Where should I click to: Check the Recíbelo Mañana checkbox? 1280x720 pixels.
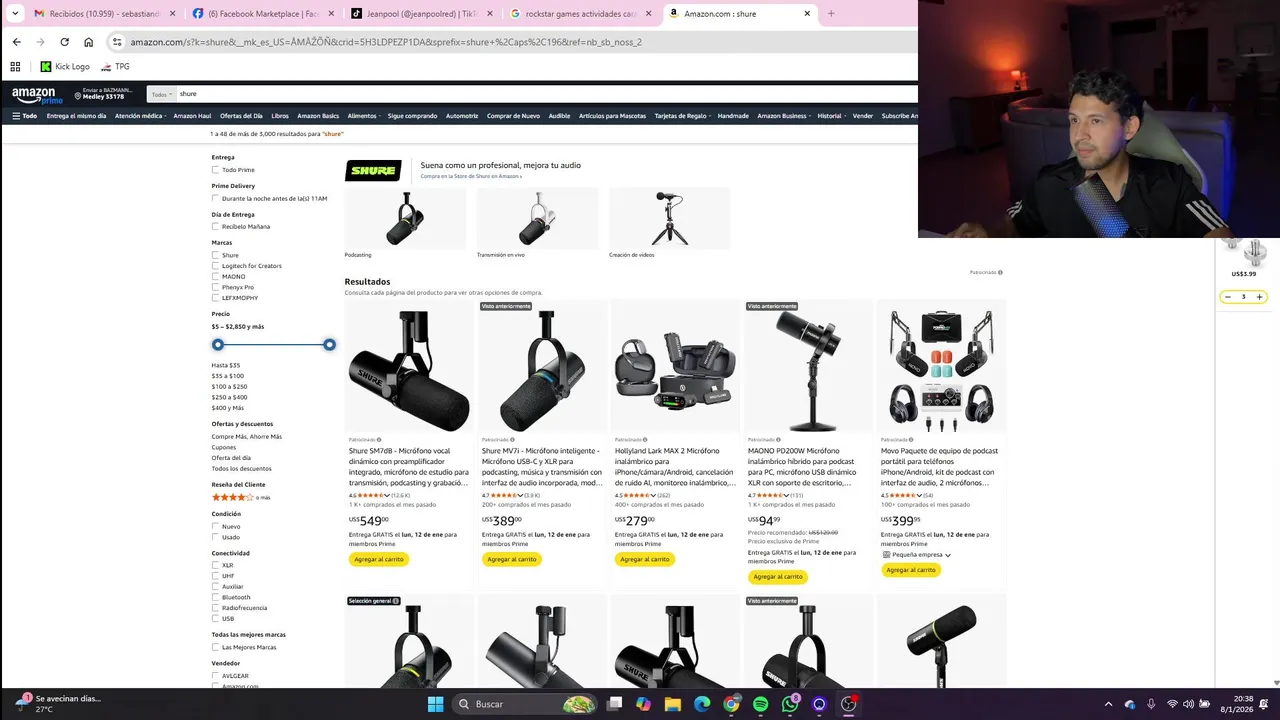pyautogui.click(x=215, y=227)
